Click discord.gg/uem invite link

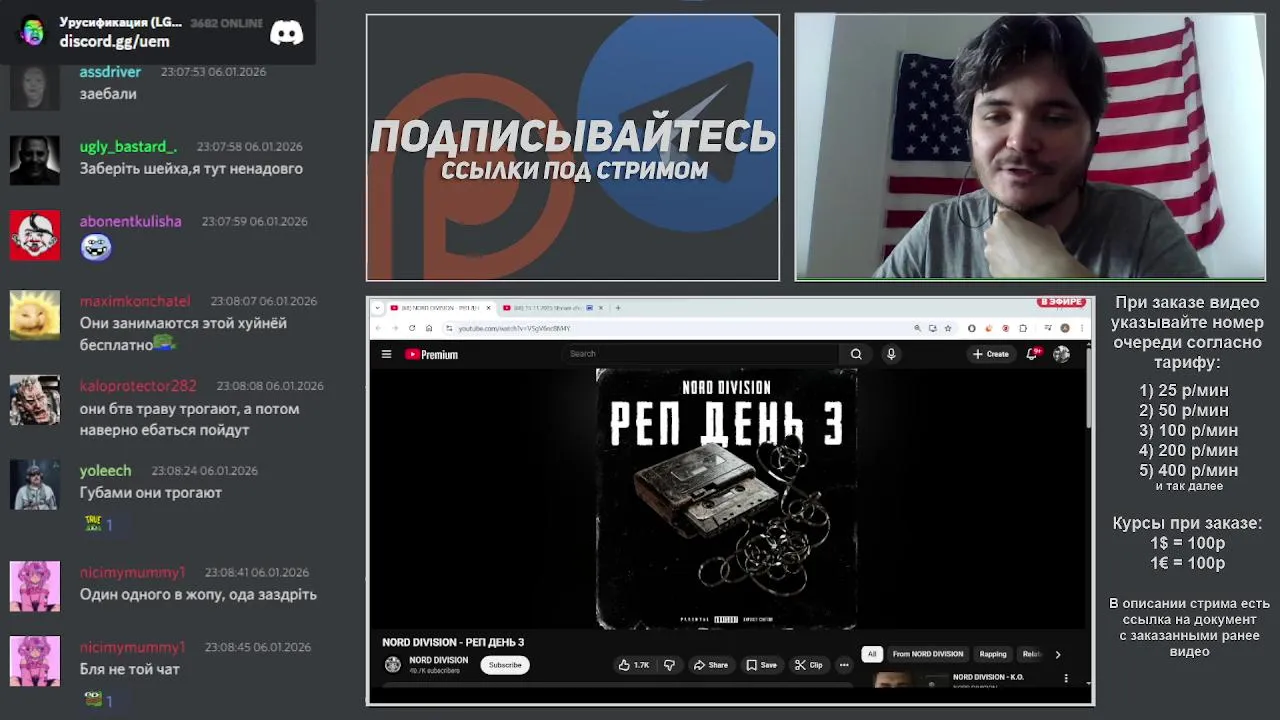click(x=114, y=41)
